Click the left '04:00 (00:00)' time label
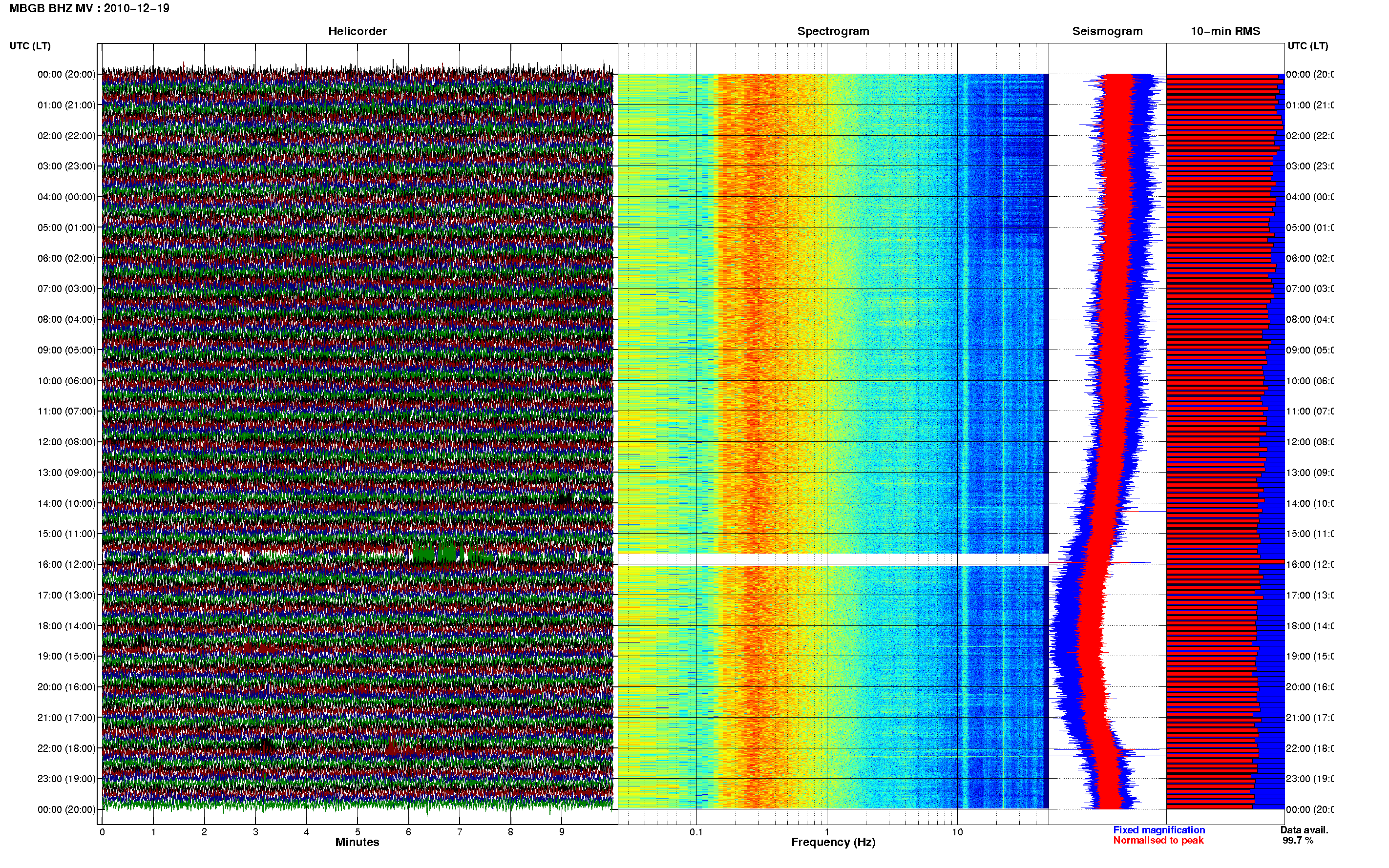Screen dimensions: 1389x868 pos(66,197)
